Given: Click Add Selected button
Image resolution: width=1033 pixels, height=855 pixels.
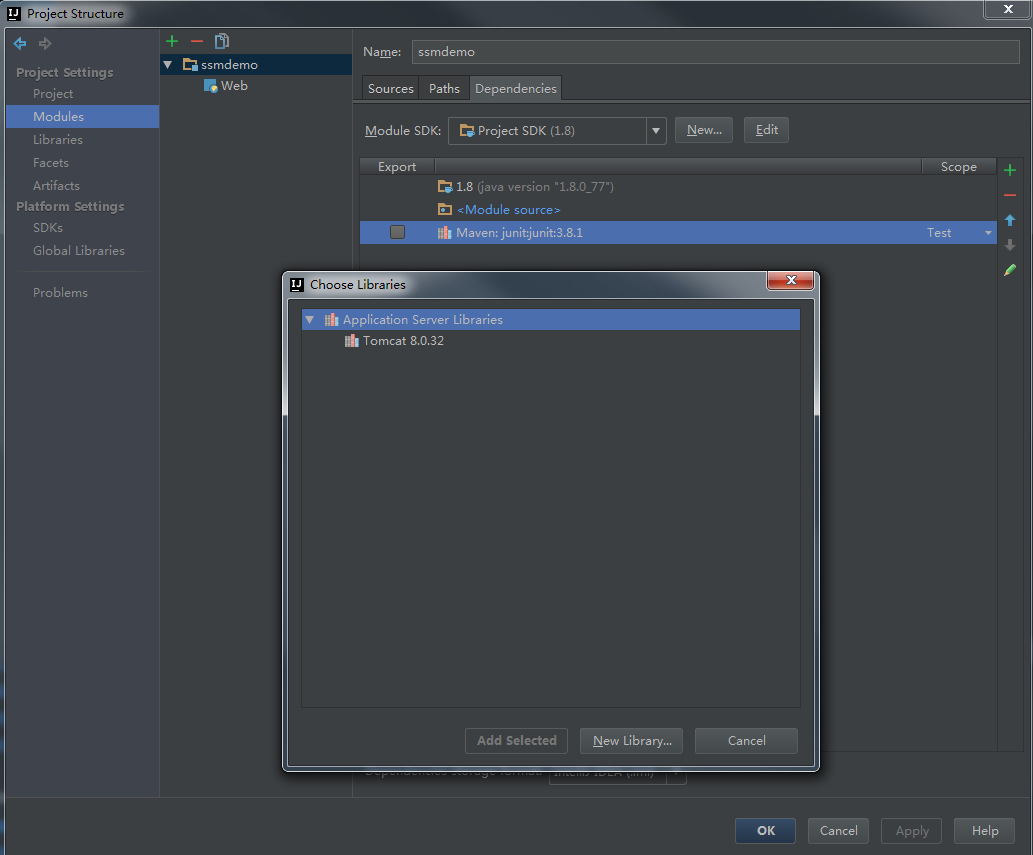Looking at the screenshot, I should [516, 740].
